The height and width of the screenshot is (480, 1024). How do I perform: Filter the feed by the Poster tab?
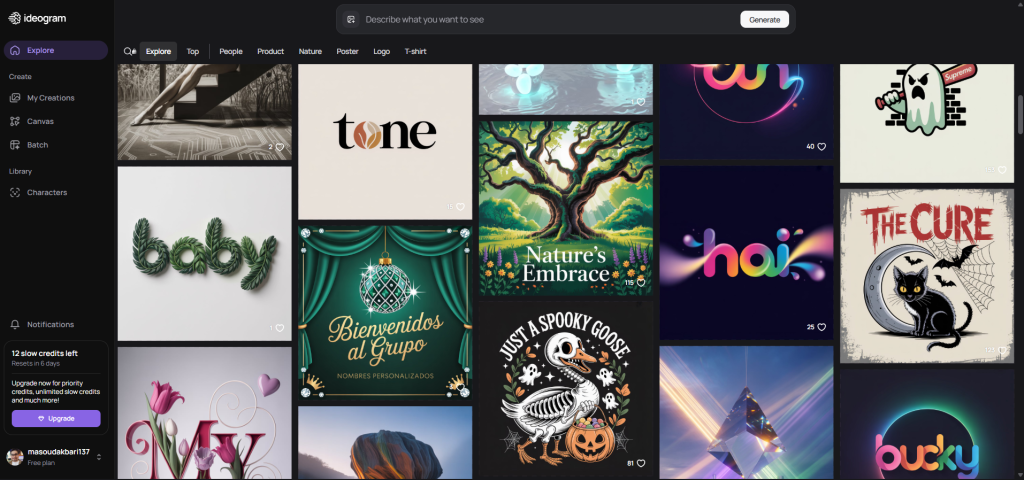(347, 51)
